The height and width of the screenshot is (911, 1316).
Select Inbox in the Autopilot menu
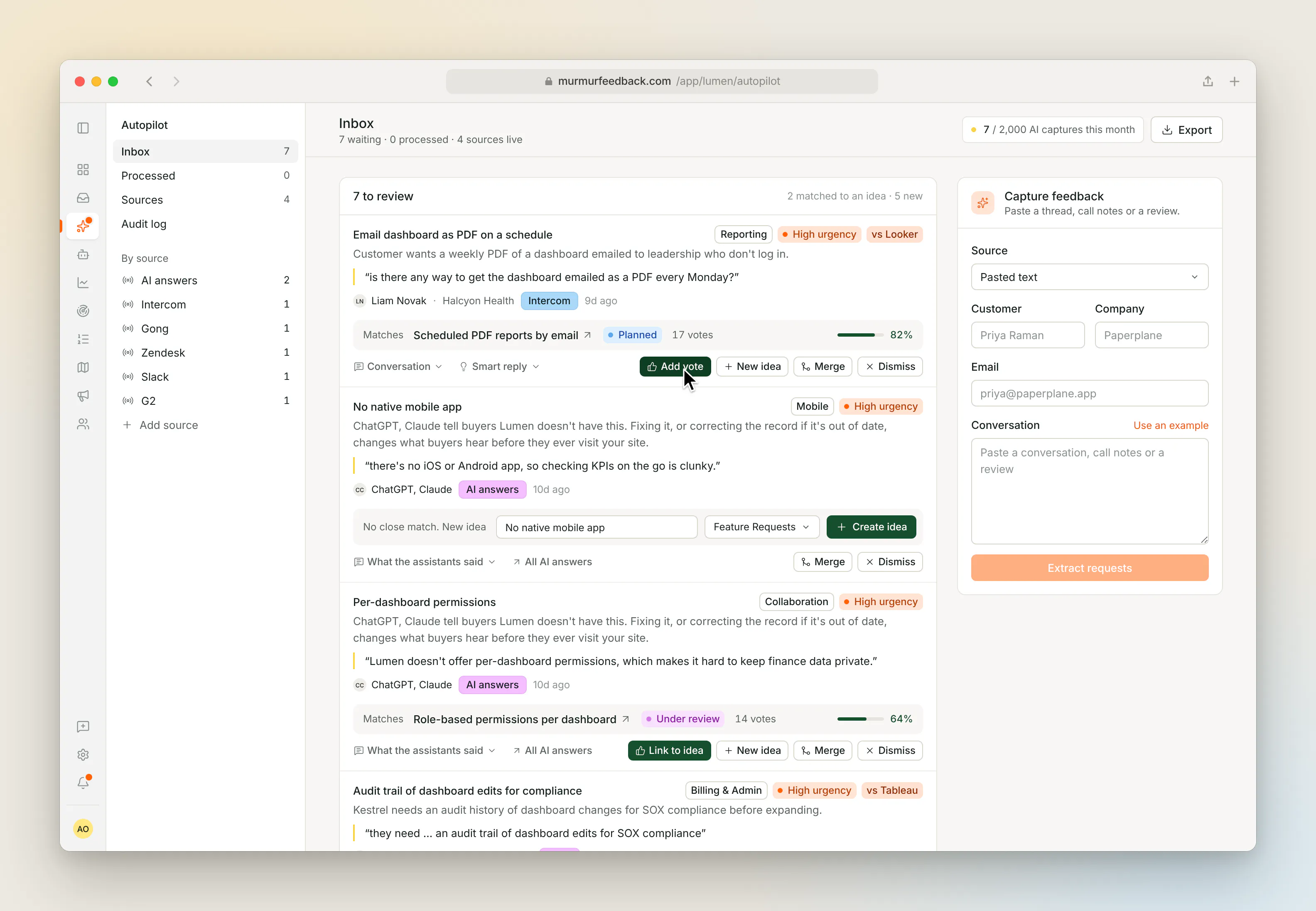tap(205, 151)
